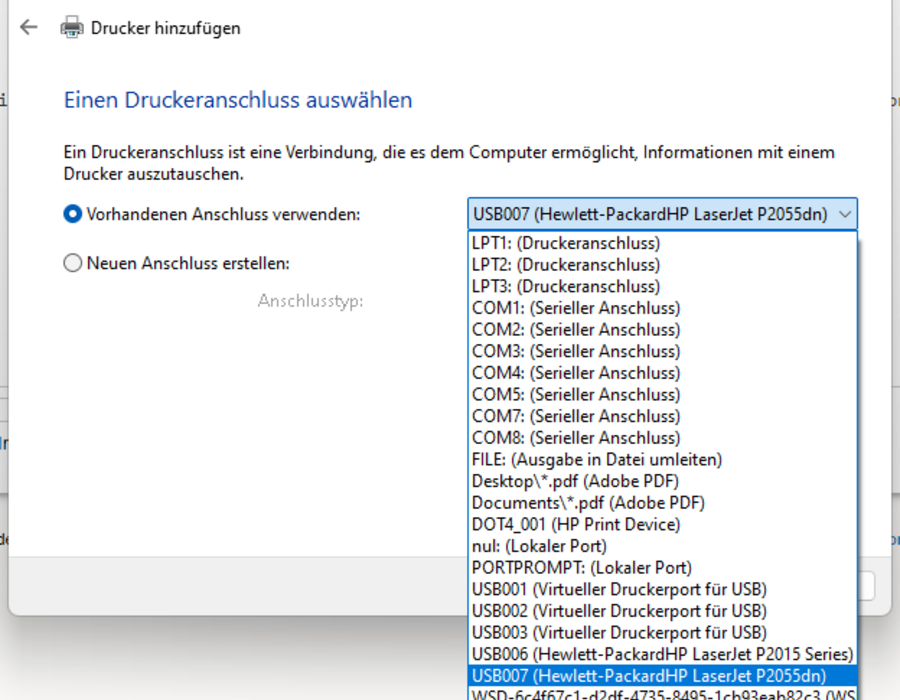Select Neuen Anschluss erstellen radio button
This screenshot has width=900, height=700.
(x=73, y=263)
